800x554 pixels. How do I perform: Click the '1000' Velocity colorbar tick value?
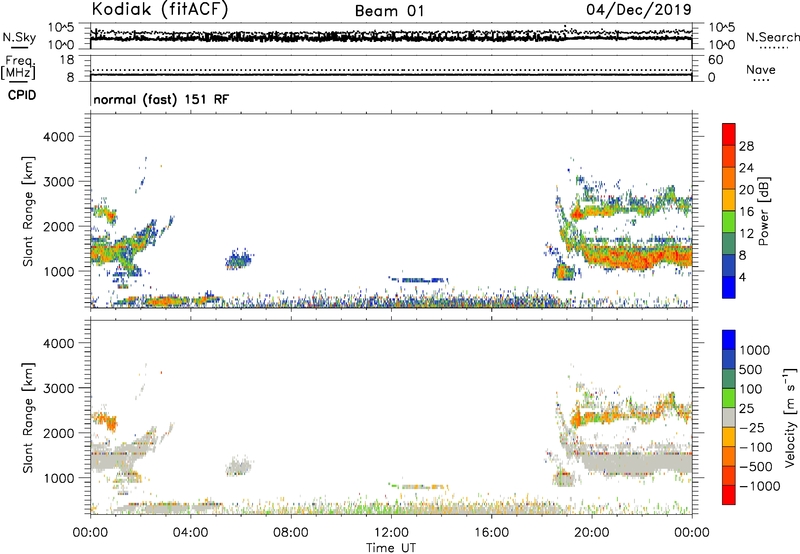[755, 350]
